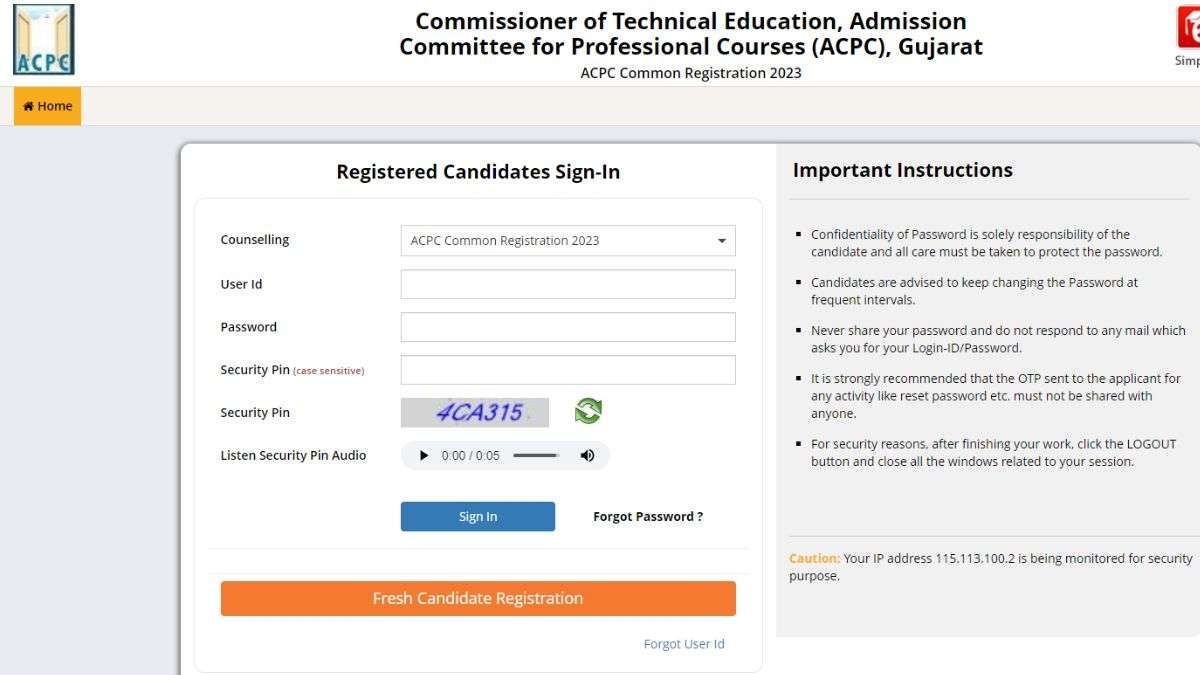Click the 4CA315 captcha image

click(475, 412)
